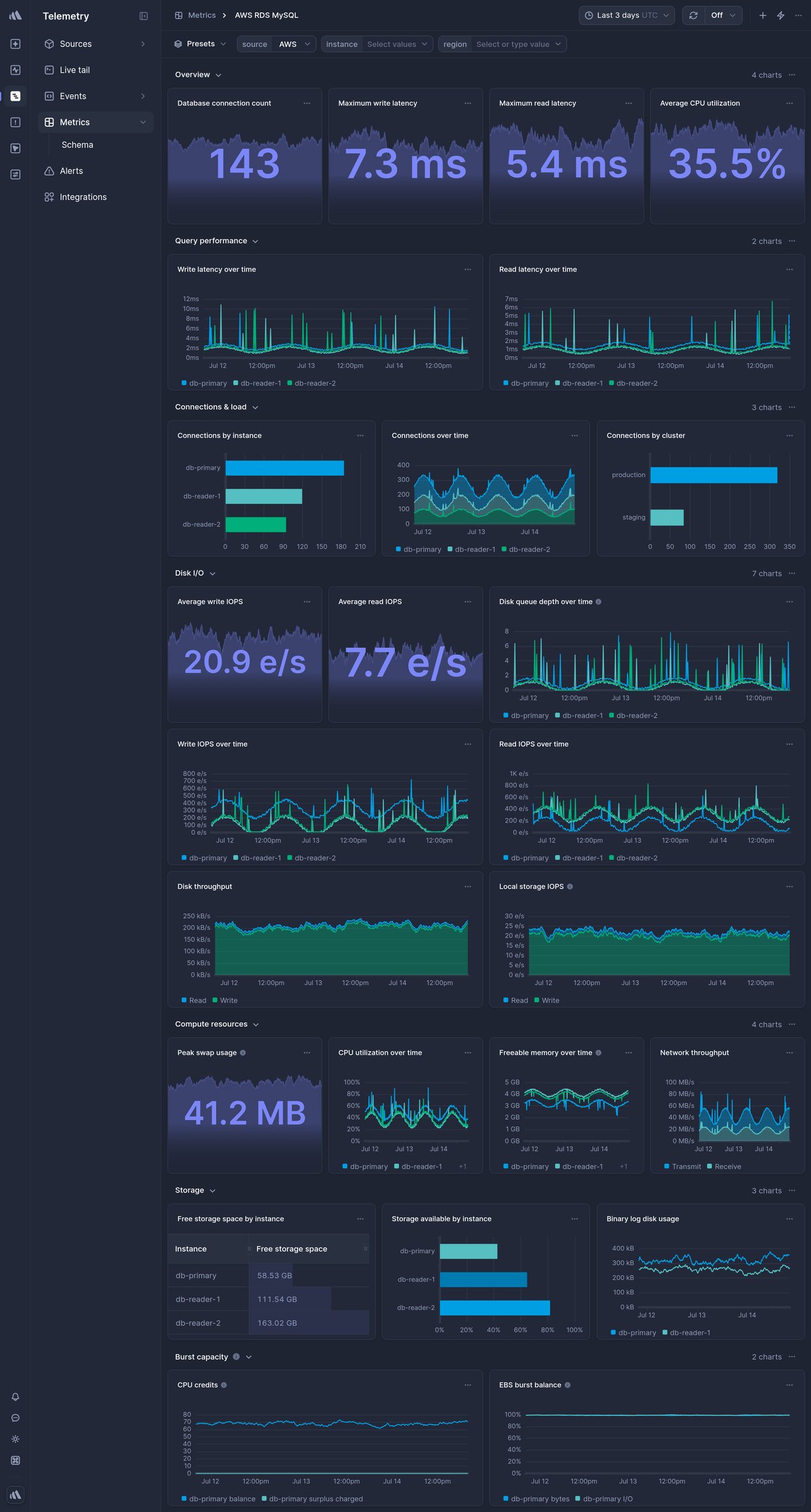
Task: Toggle db-reader-1 in Connections over time legend
Action: click(471, 550)
